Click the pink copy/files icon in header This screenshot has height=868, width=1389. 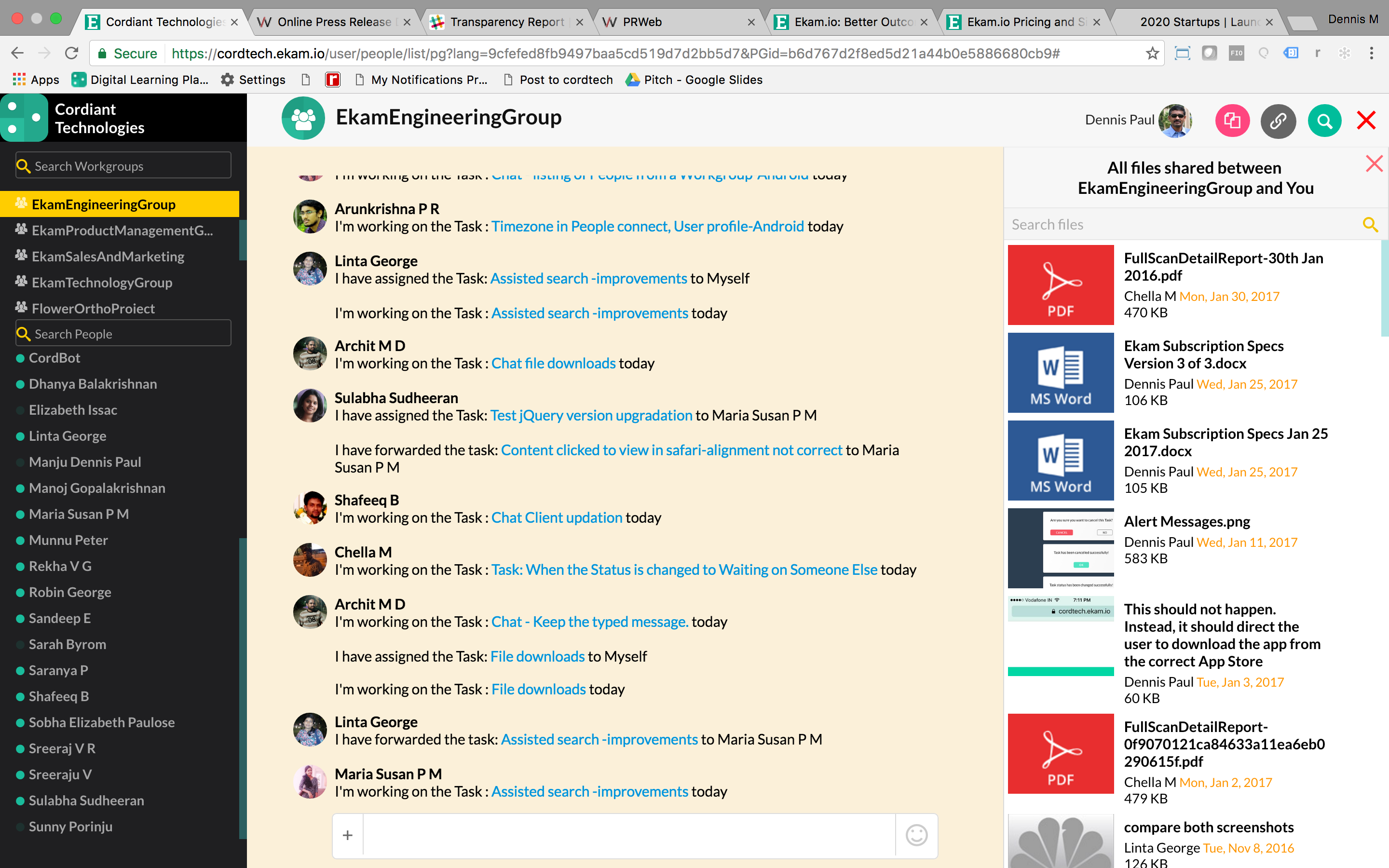click(x=1232, y=121)
